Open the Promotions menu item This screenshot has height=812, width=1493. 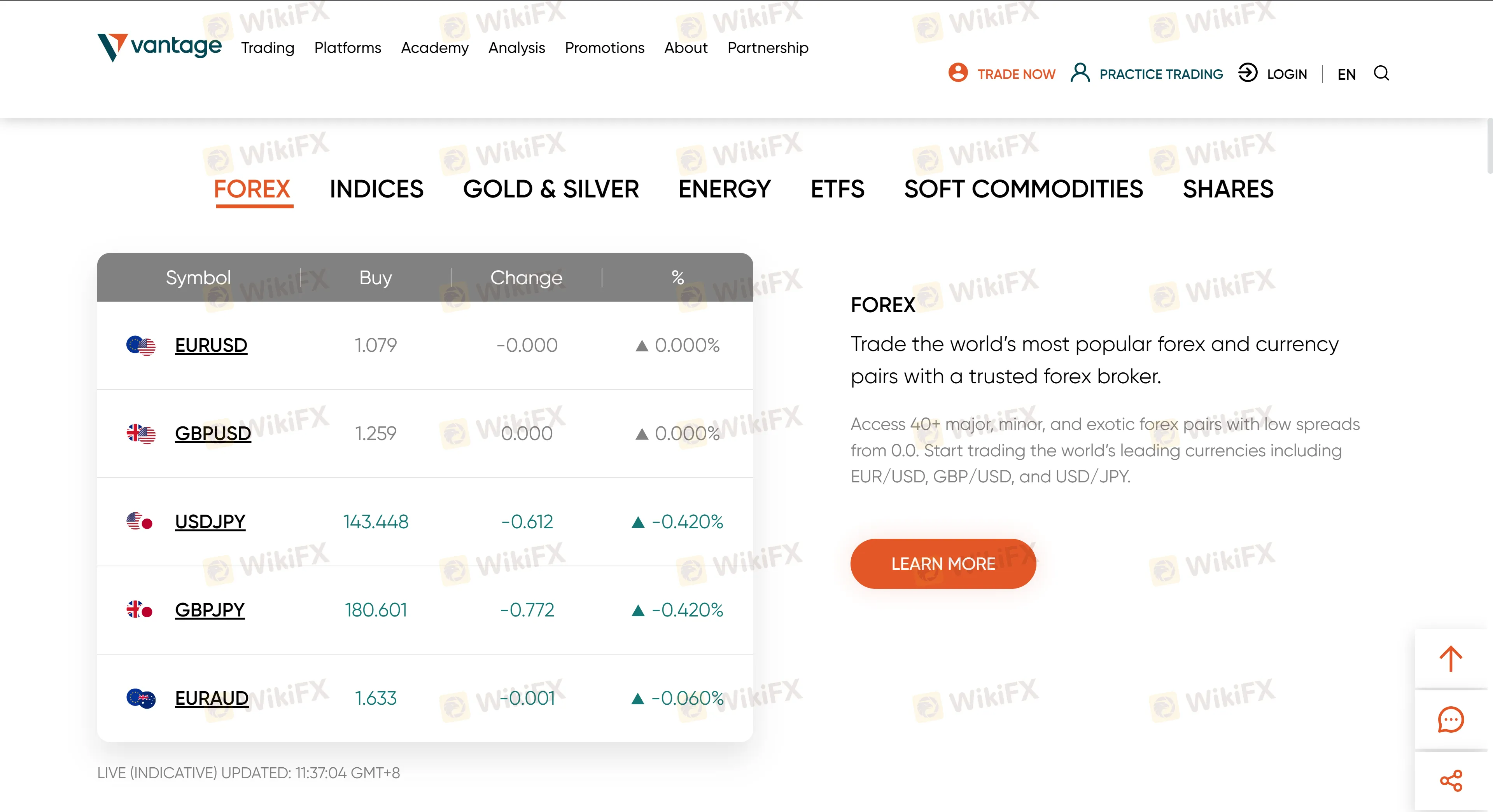[604, 47]
